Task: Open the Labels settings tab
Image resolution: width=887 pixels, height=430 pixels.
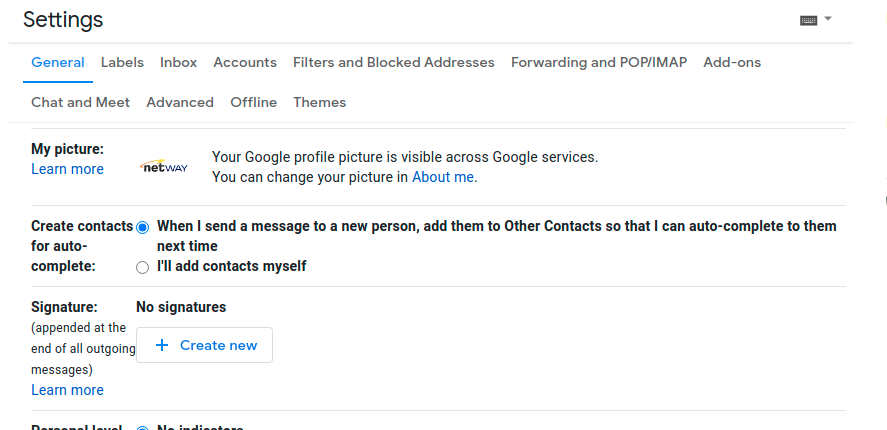Action: pyautogui.click(x=122, y=62)
